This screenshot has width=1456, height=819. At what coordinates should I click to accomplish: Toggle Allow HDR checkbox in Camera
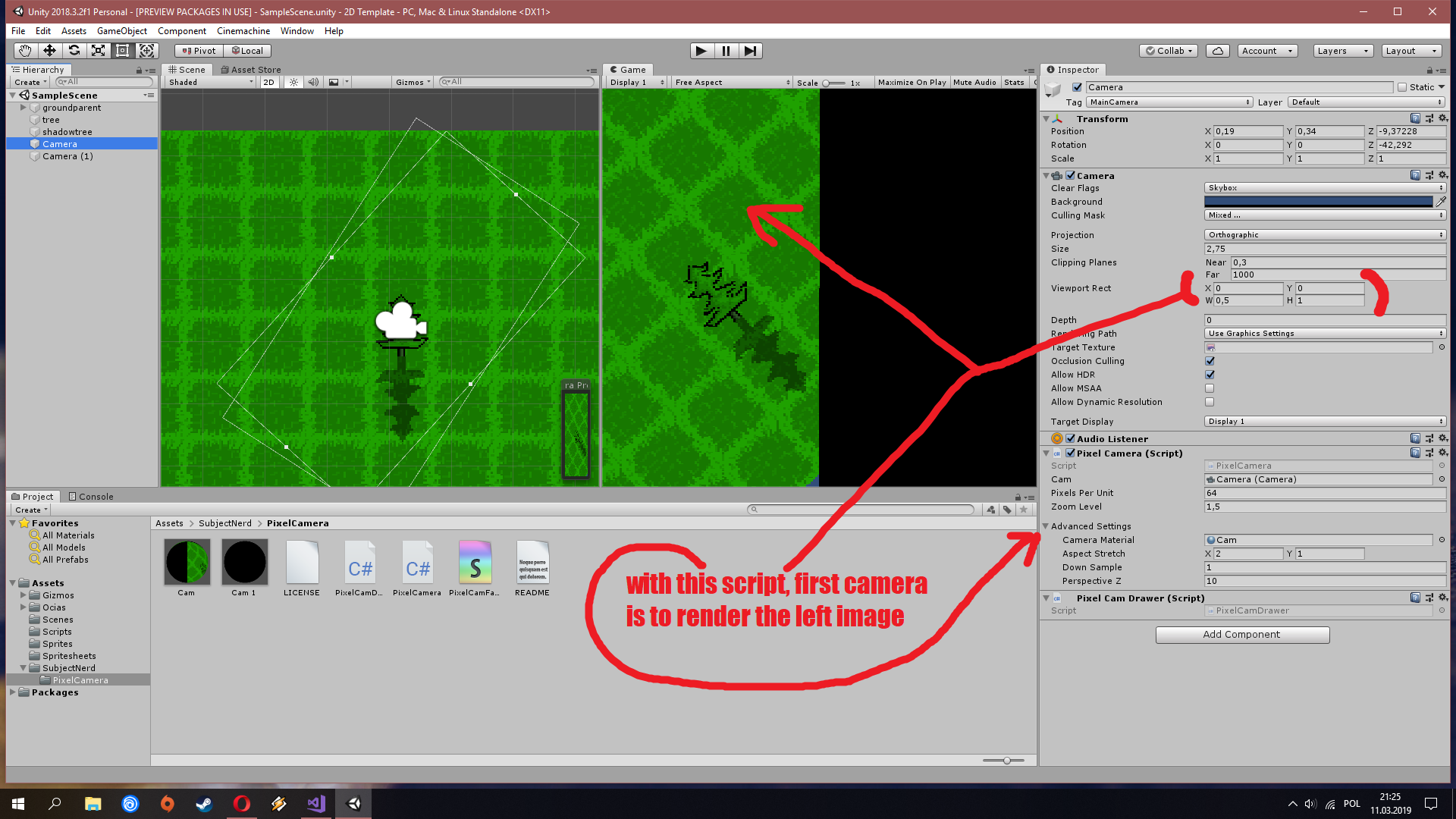click(x=1209, y=374)
